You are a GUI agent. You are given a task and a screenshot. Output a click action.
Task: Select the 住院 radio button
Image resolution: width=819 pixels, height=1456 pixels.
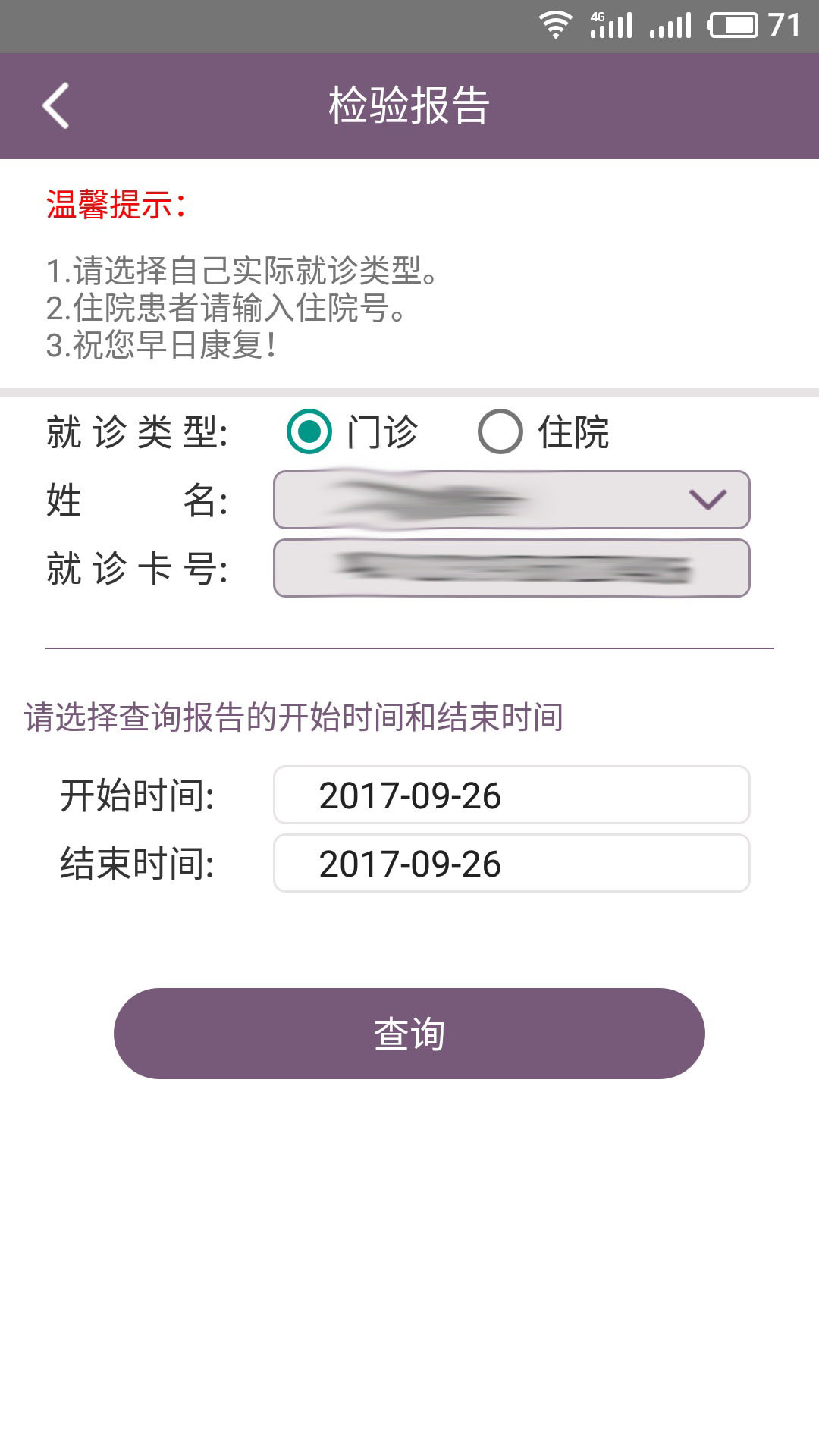pos(500,431)
